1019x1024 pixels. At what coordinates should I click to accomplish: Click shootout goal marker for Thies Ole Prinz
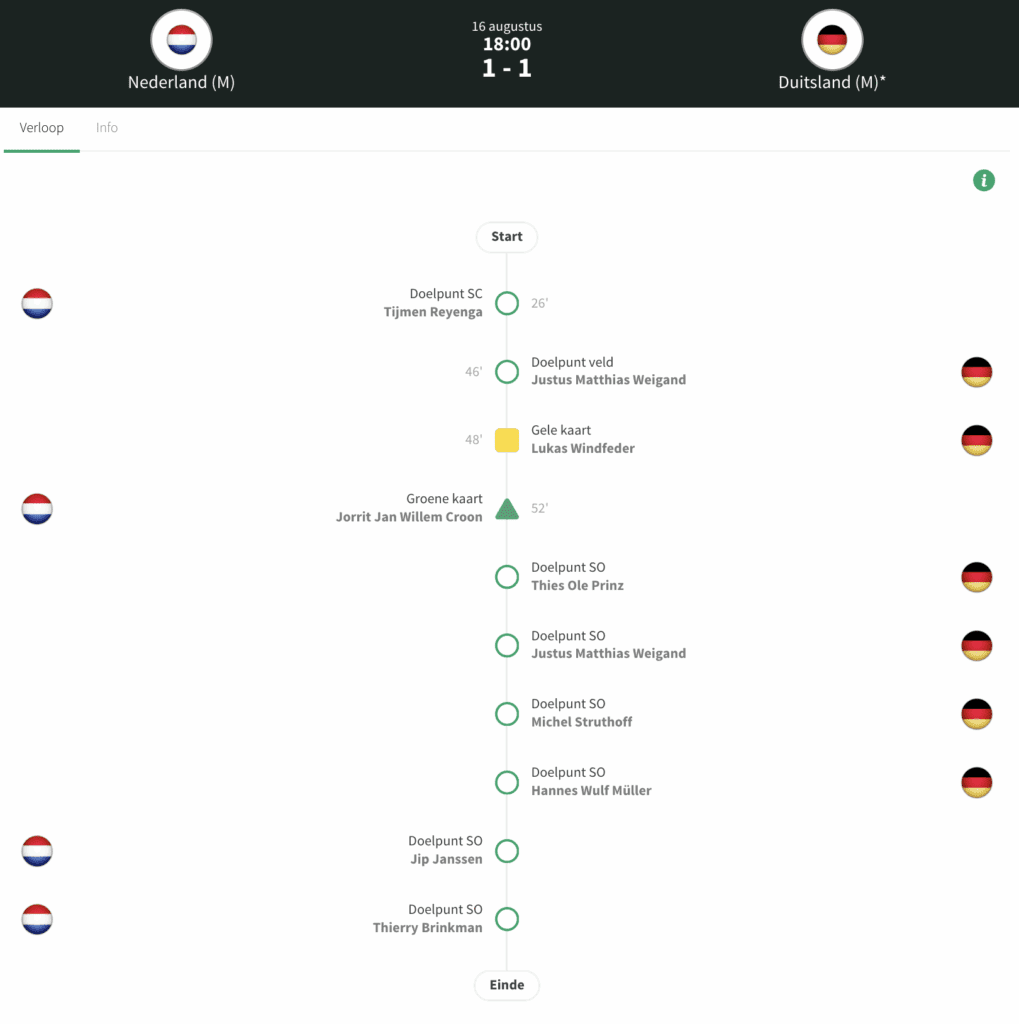pos(507,577)
